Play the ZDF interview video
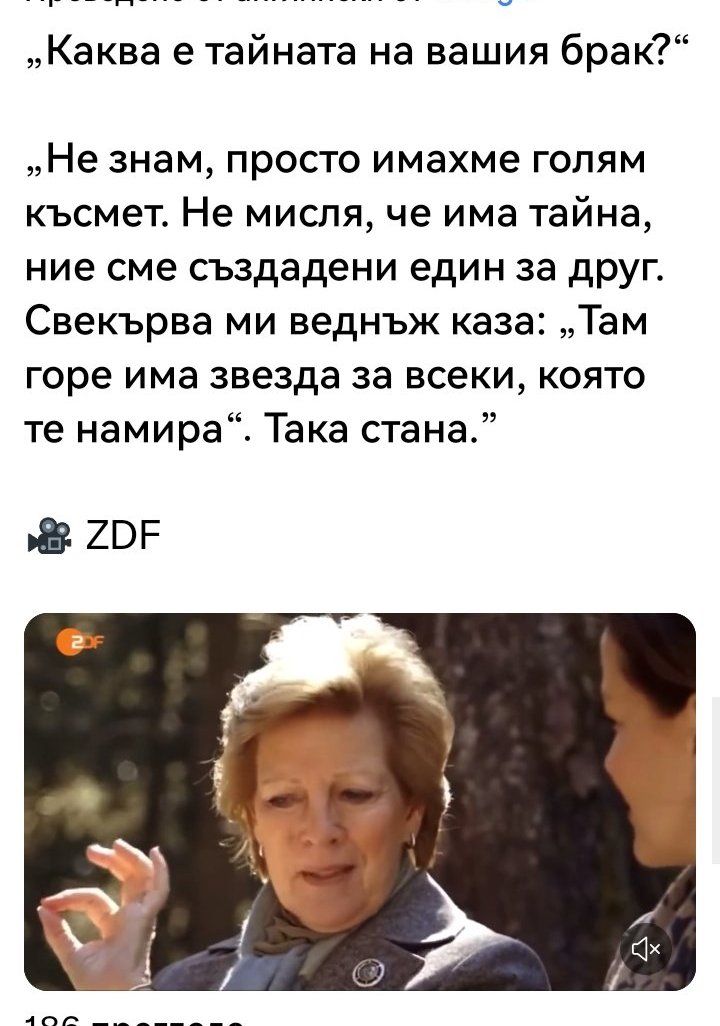This screenshot has width=720, height=1026. coord(360,802)
